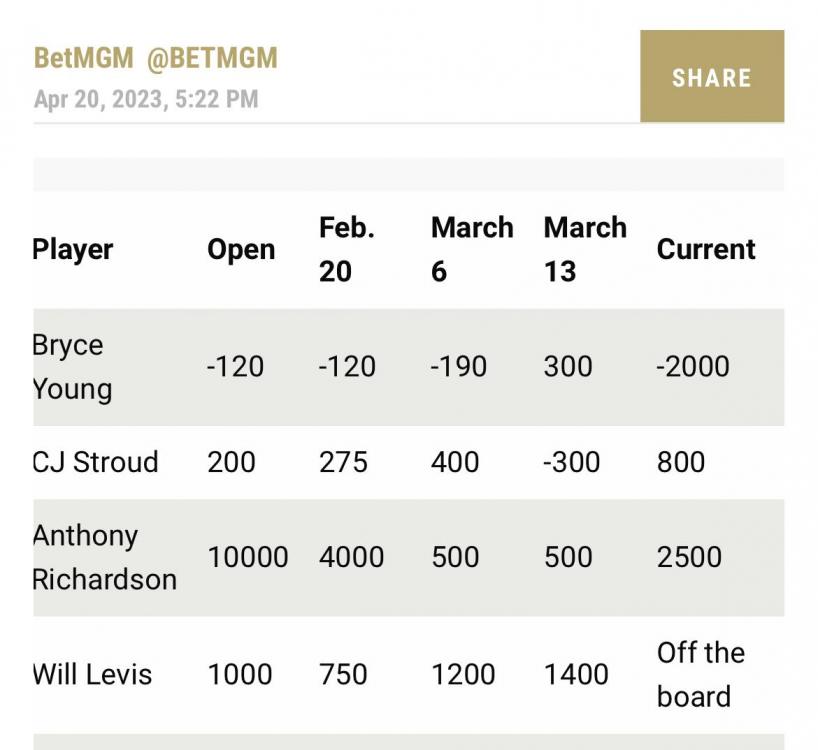Open the BetMGM account name link
The image size is (818, 750).
tap(83, 58)
